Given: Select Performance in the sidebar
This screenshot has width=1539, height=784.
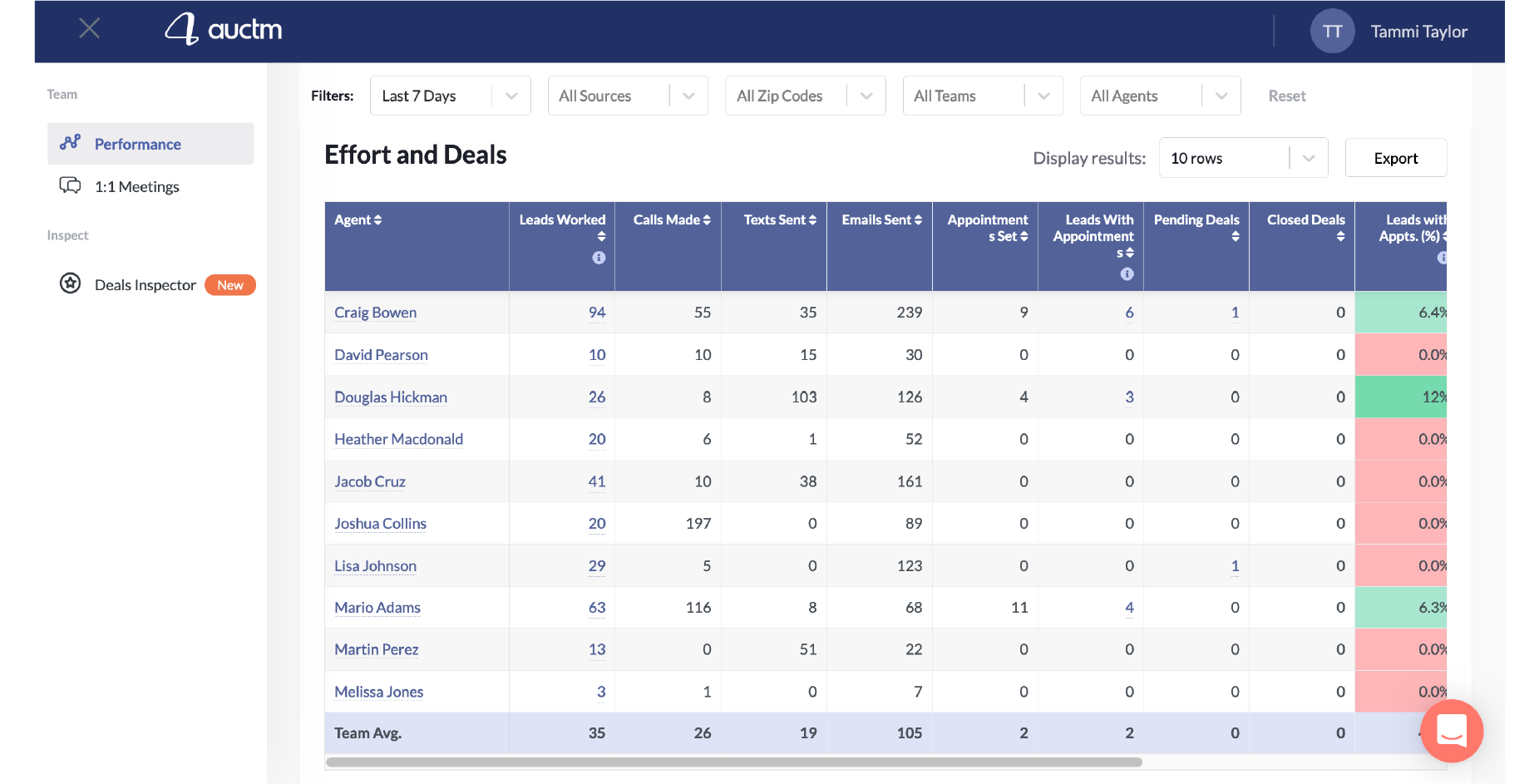Looking at the screenshot, I should tap(138, 144).
